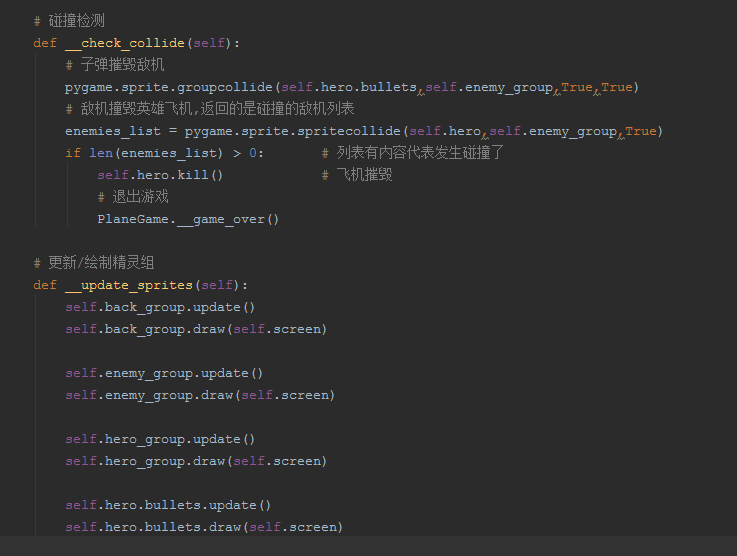The image size is (737, 556).
Task: Click the comment '# 碰撞检测'
Action: pos(69,21)
